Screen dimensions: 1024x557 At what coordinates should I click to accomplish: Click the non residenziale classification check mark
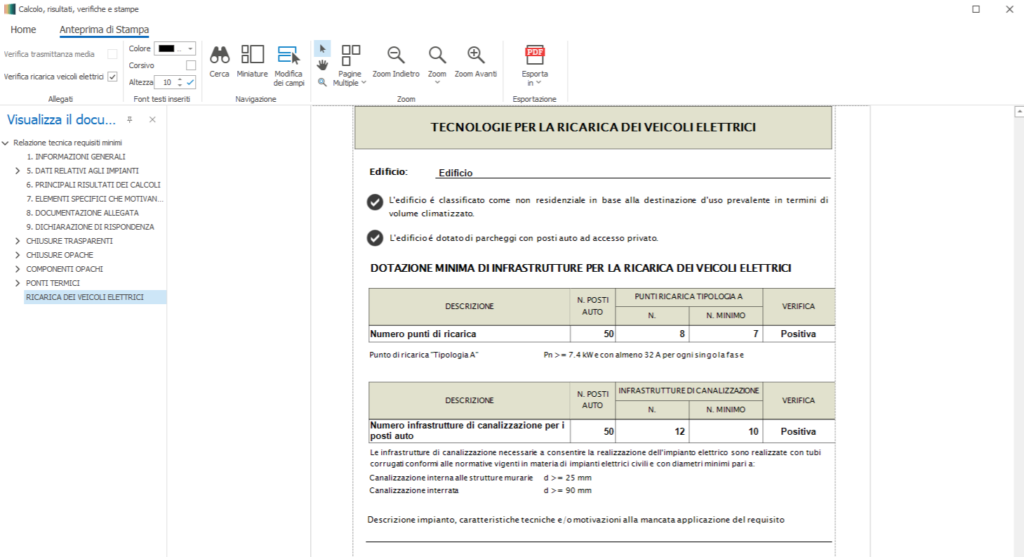click(x=375, y=202)
